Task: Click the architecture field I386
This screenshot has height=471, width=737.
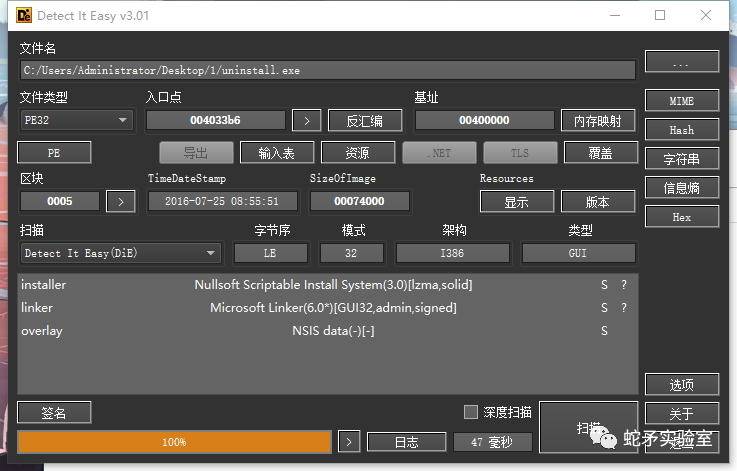Action: coord(452,253)
